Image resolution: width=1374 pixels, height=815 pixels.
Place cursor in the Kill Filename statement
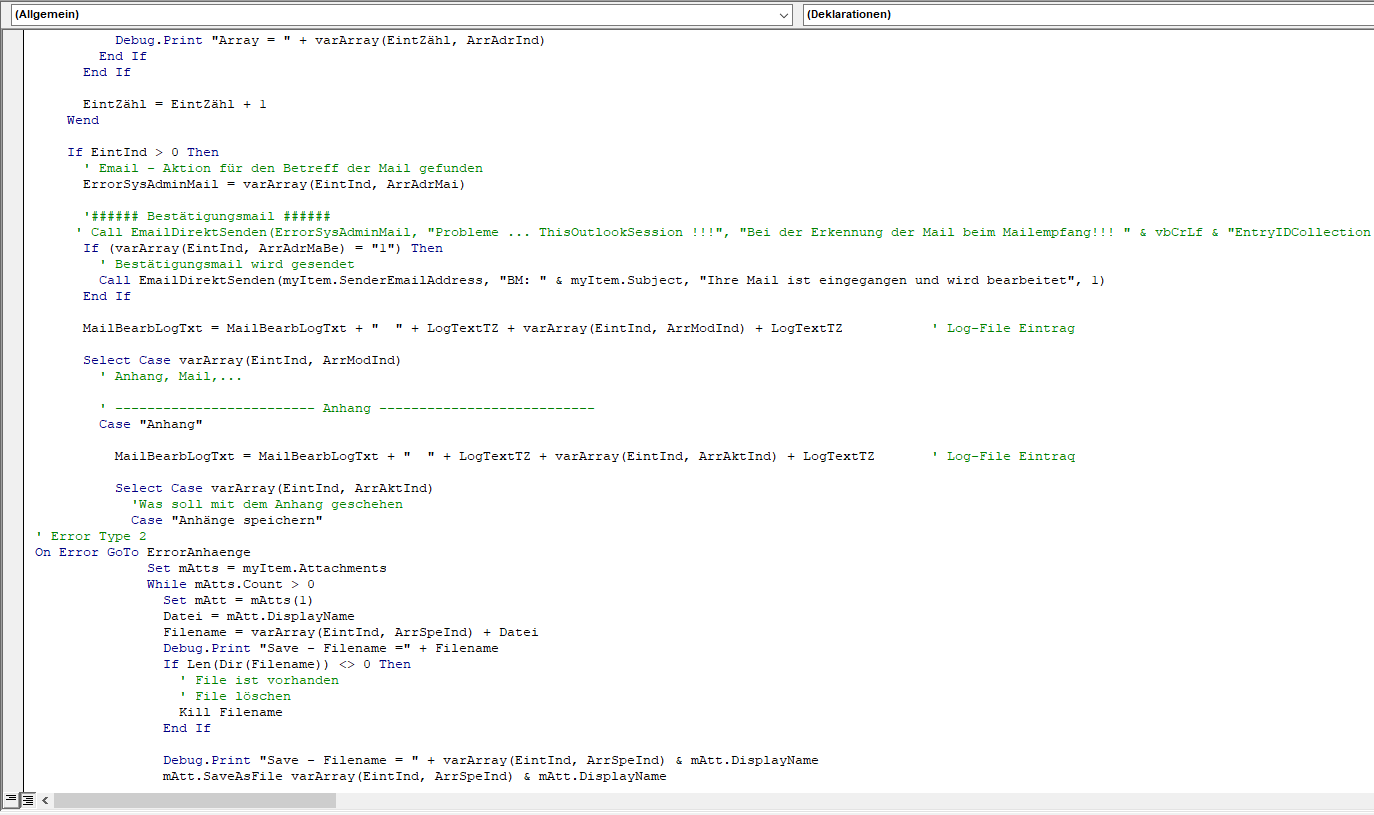pos(230,712)
